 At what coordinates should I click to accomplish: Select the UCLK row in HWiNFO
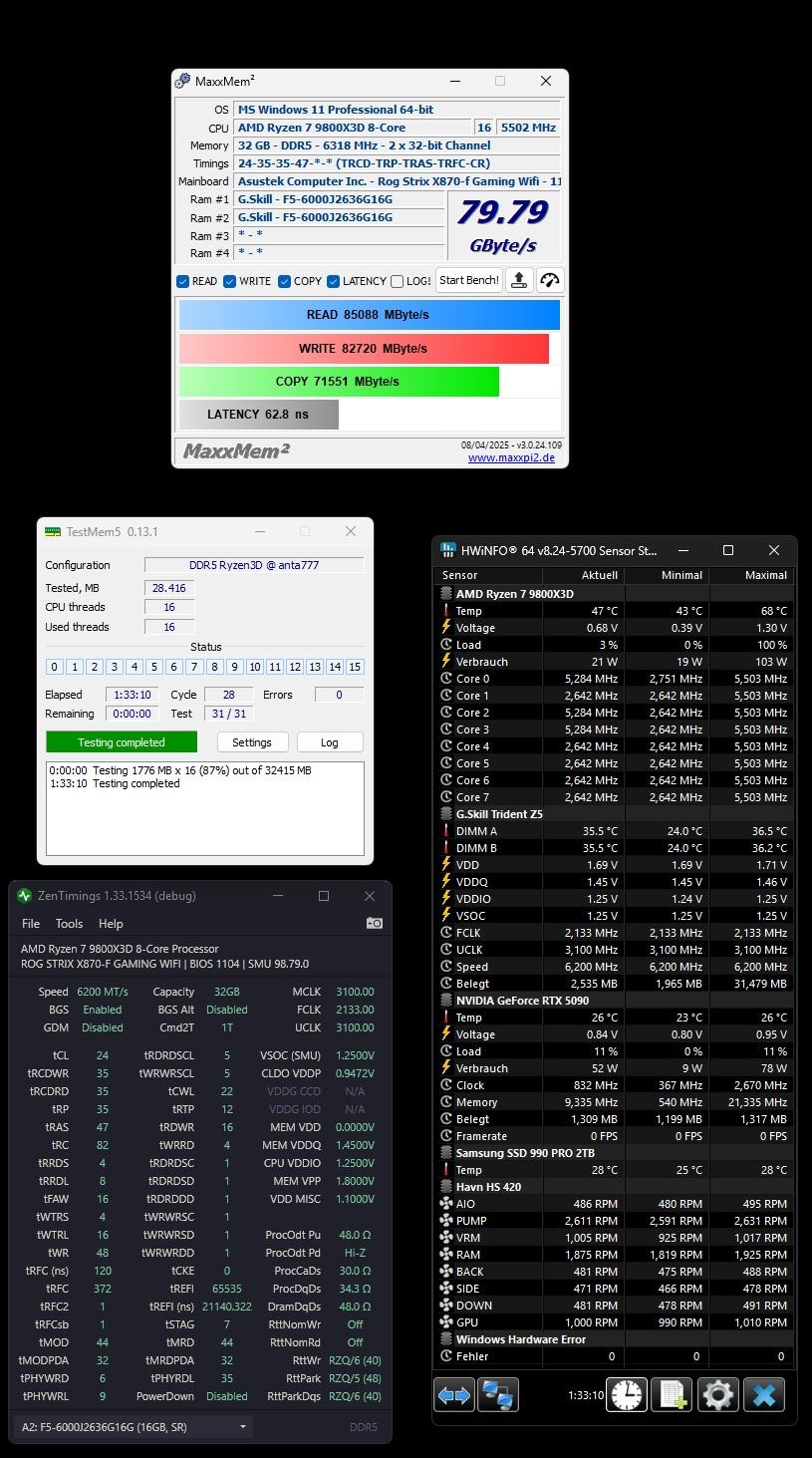(616, 950)
